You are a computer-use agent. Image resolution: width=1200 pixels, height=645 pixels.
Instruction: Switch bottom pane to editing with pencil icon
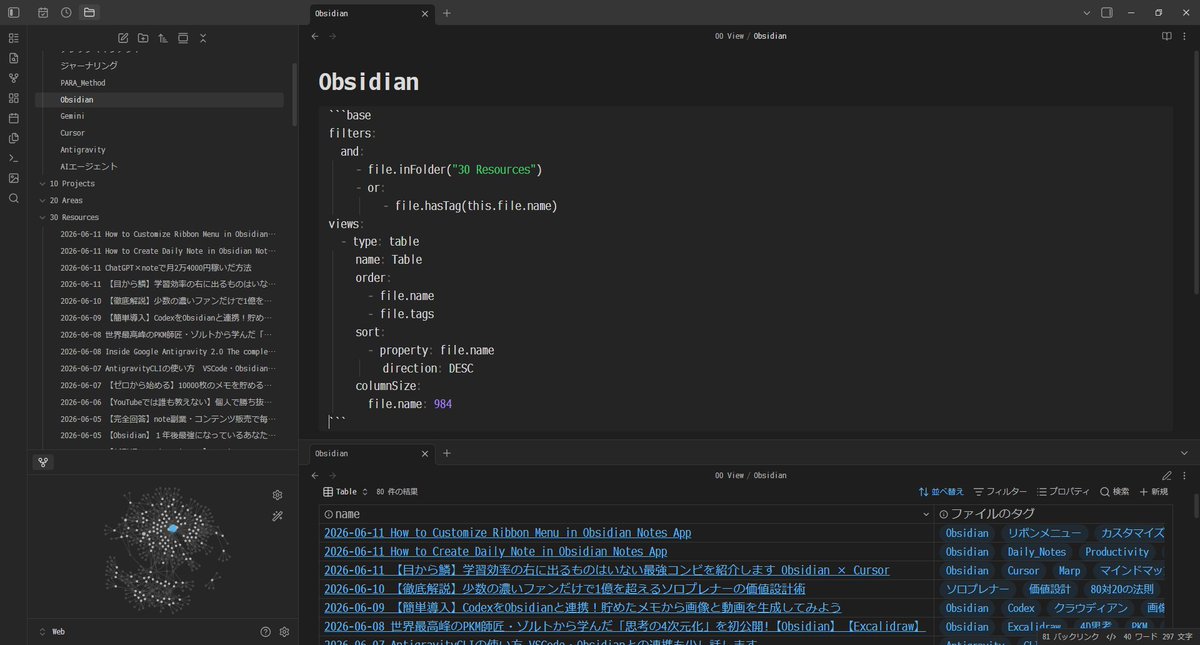coord(1166,475)
